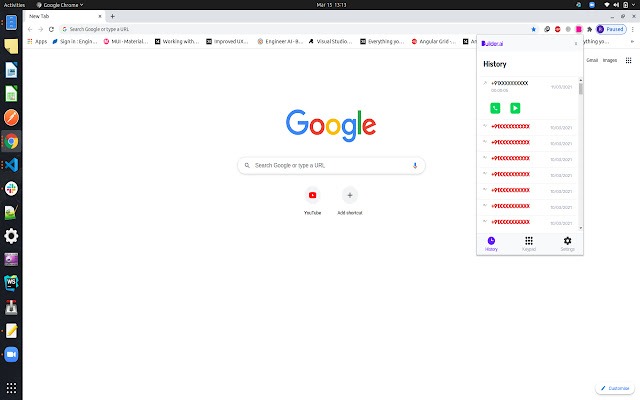Image resolution: width=640 pixels, height=400 pixels.
Task: Open the History tab in the dialer popup
Action: coord(491,244)
